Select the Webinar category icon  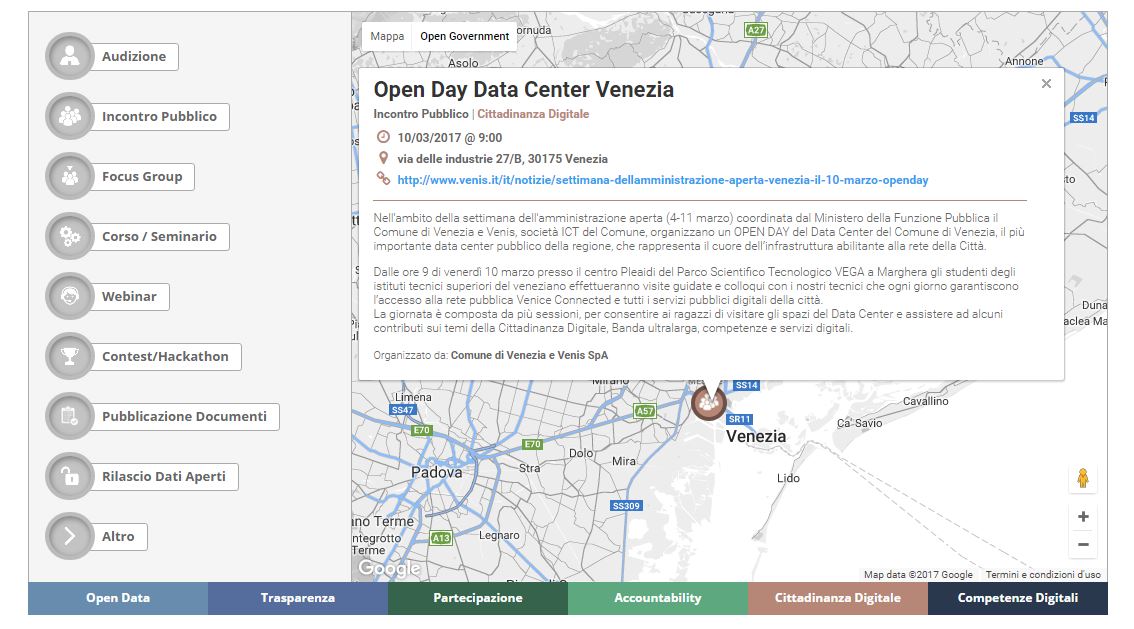(x=68, y=297)
